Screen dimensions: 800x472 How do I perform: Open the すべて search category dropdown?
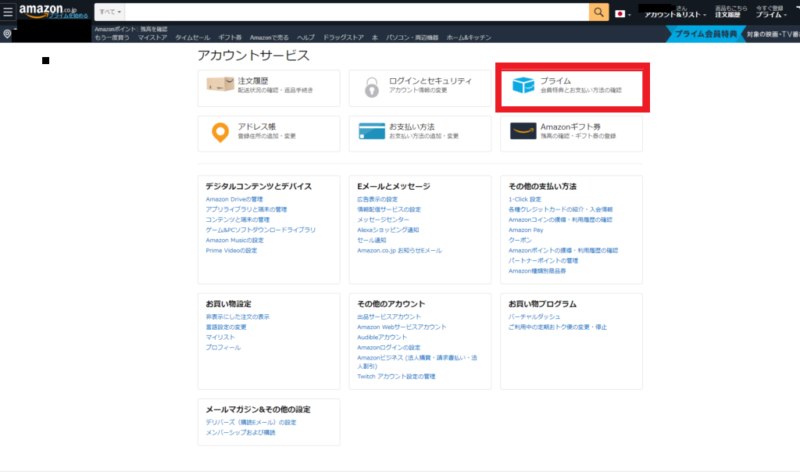pos(110,12)
